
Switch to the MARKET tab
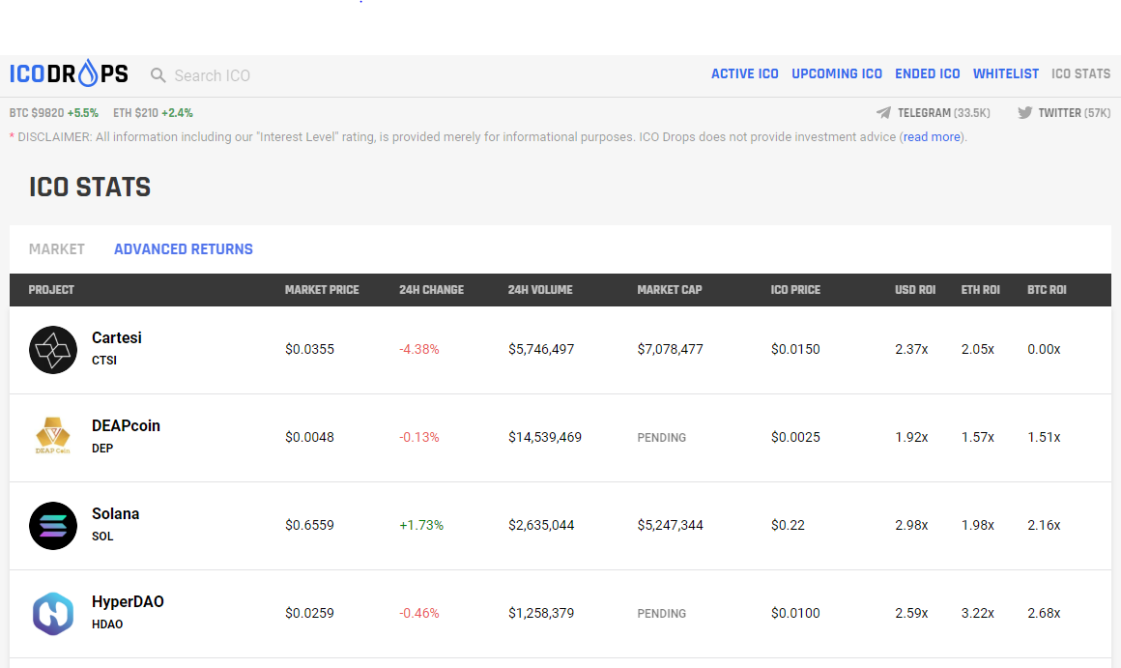tap(56, 248)
